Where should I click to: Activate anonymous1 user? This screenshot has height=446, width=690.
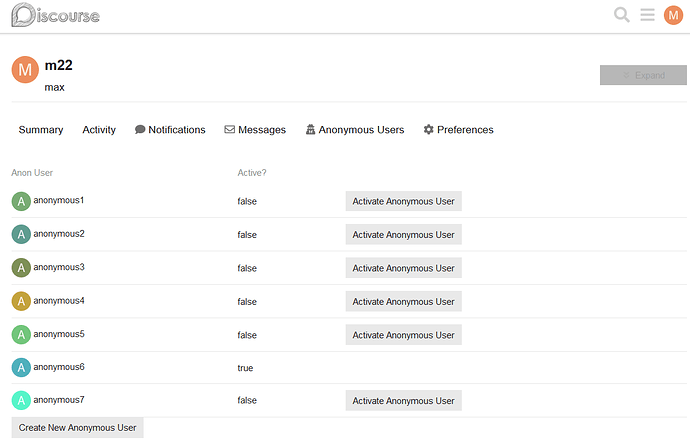tap(404, 201)
